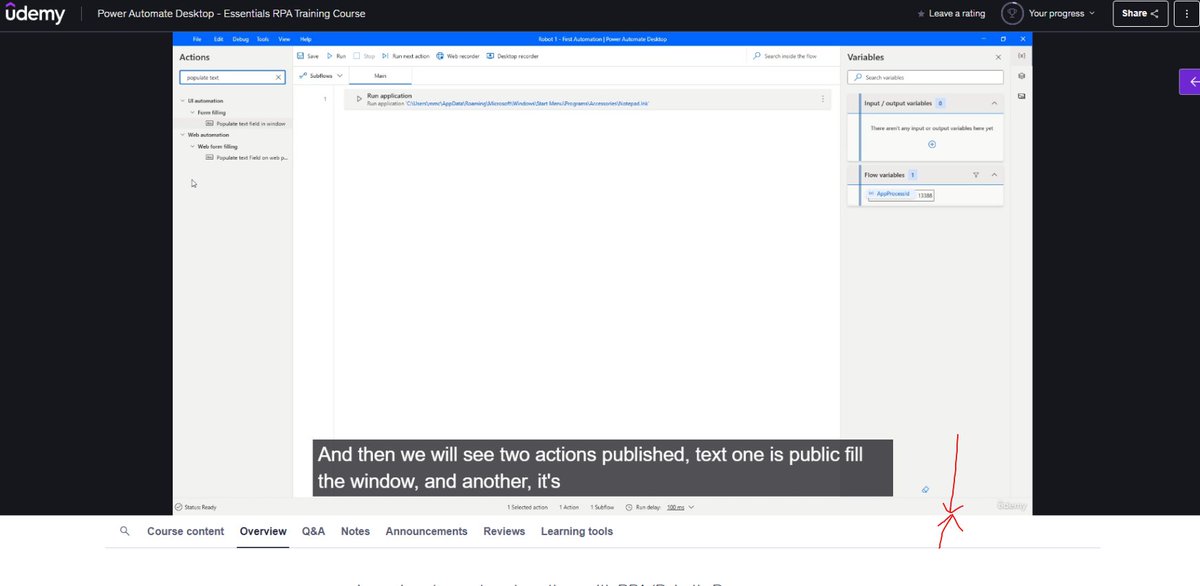This screenshot has width=1200, height=586.
Task: Select the Overview tab
Action: click(x=263, y=531)
